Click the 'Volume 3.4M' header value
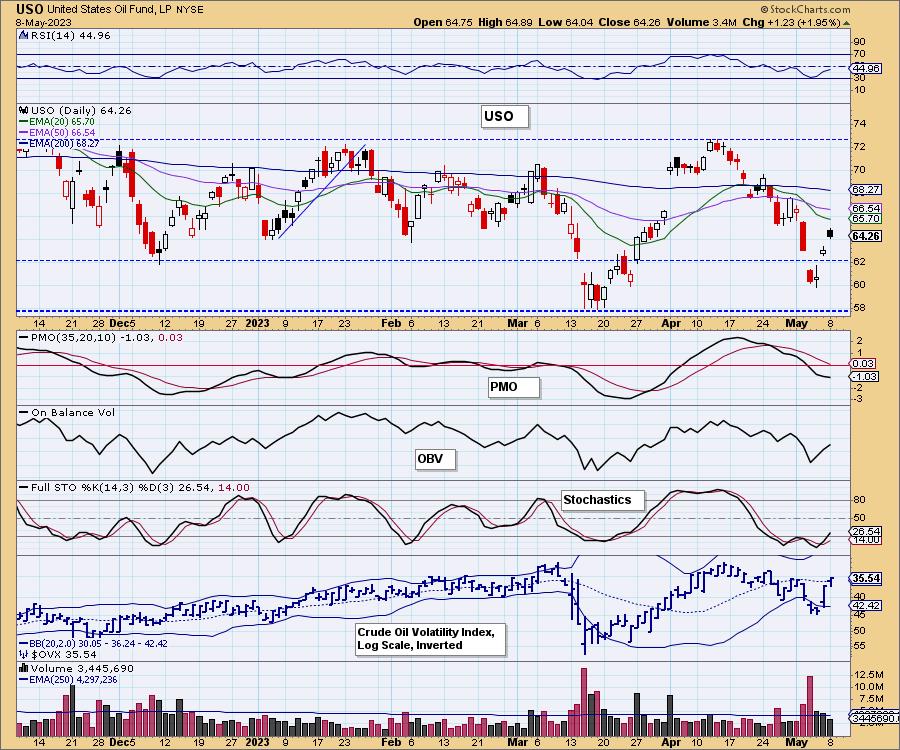900x750 pixels. click(x=701, y=22)
